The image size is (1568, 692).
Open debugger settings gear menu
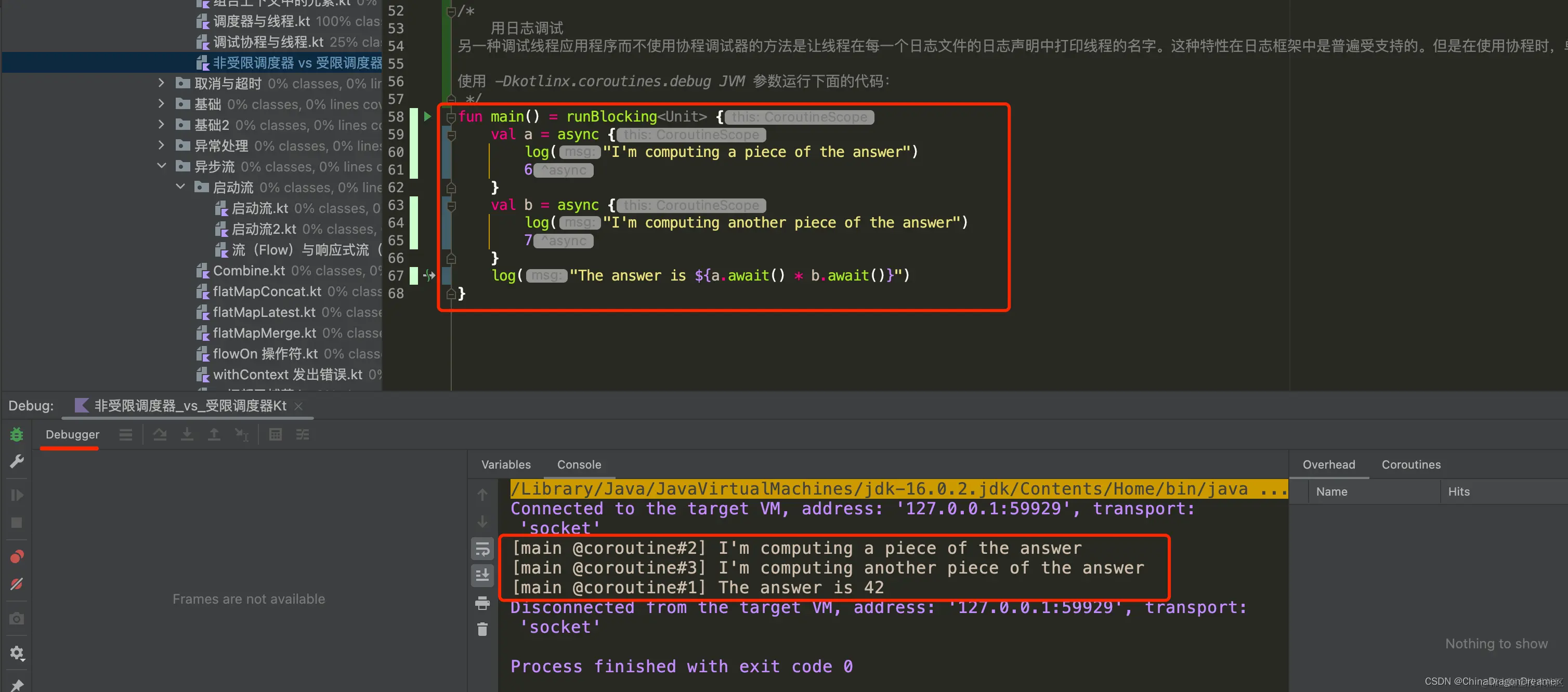tap(17, 653)
